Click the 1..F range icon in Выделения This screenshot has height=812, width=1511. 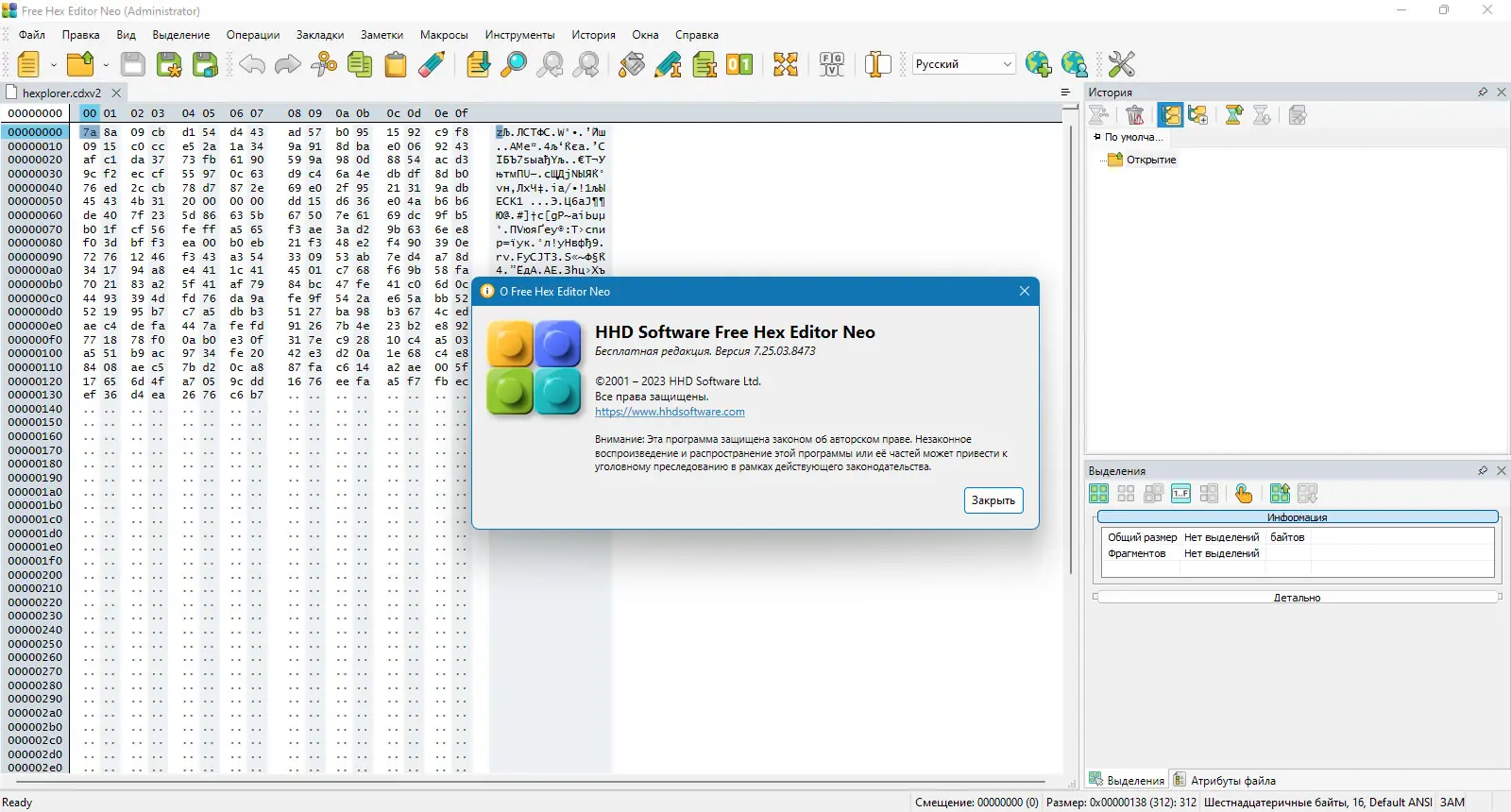[1180, 494]
